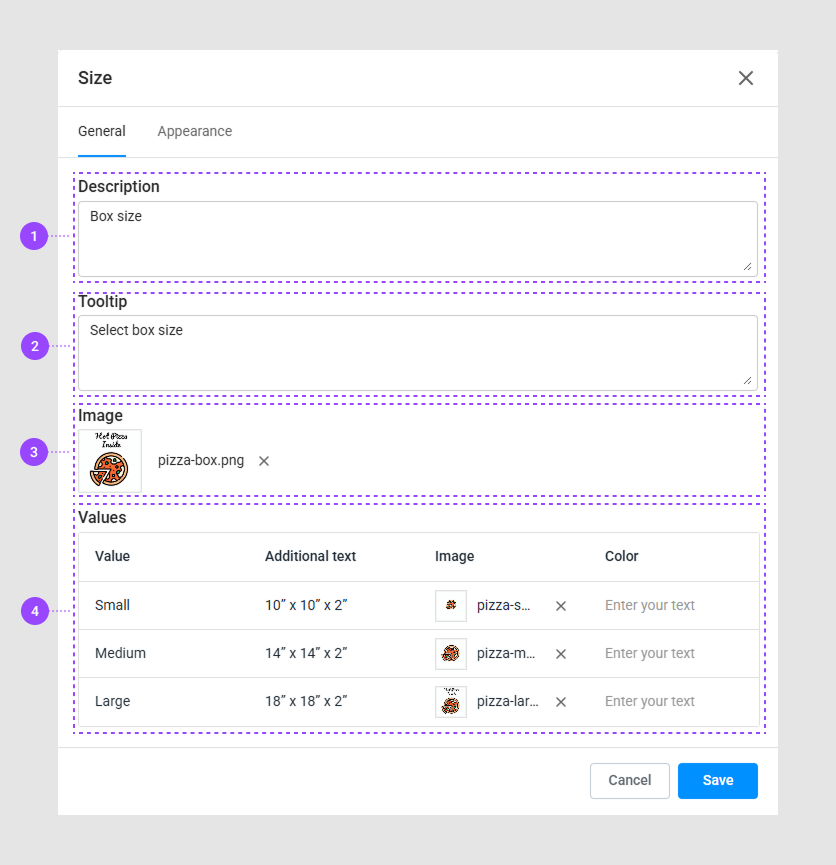Screen dimensions: 836x865
Task: Remove the Large row image
Action: [x=561, y=702]
